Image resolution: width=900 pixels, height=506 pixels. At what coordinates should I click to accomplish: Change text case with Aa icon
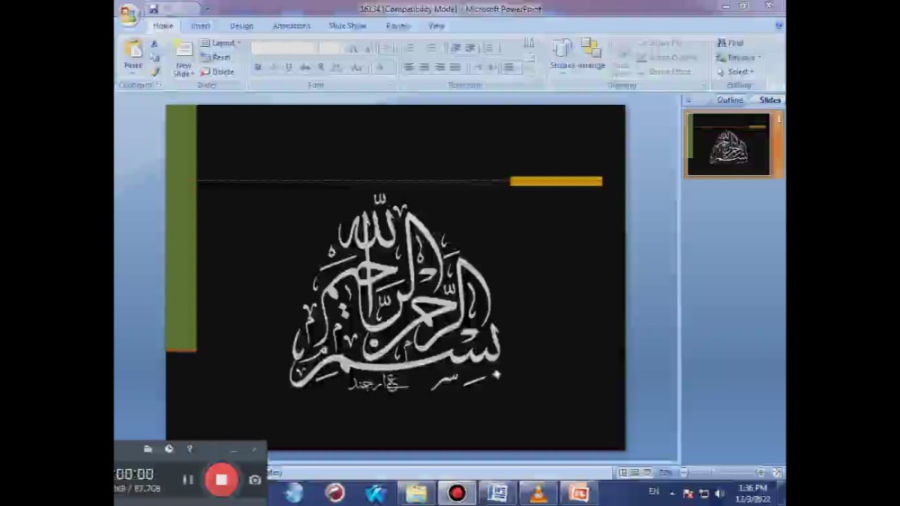(x=357, y=68)
